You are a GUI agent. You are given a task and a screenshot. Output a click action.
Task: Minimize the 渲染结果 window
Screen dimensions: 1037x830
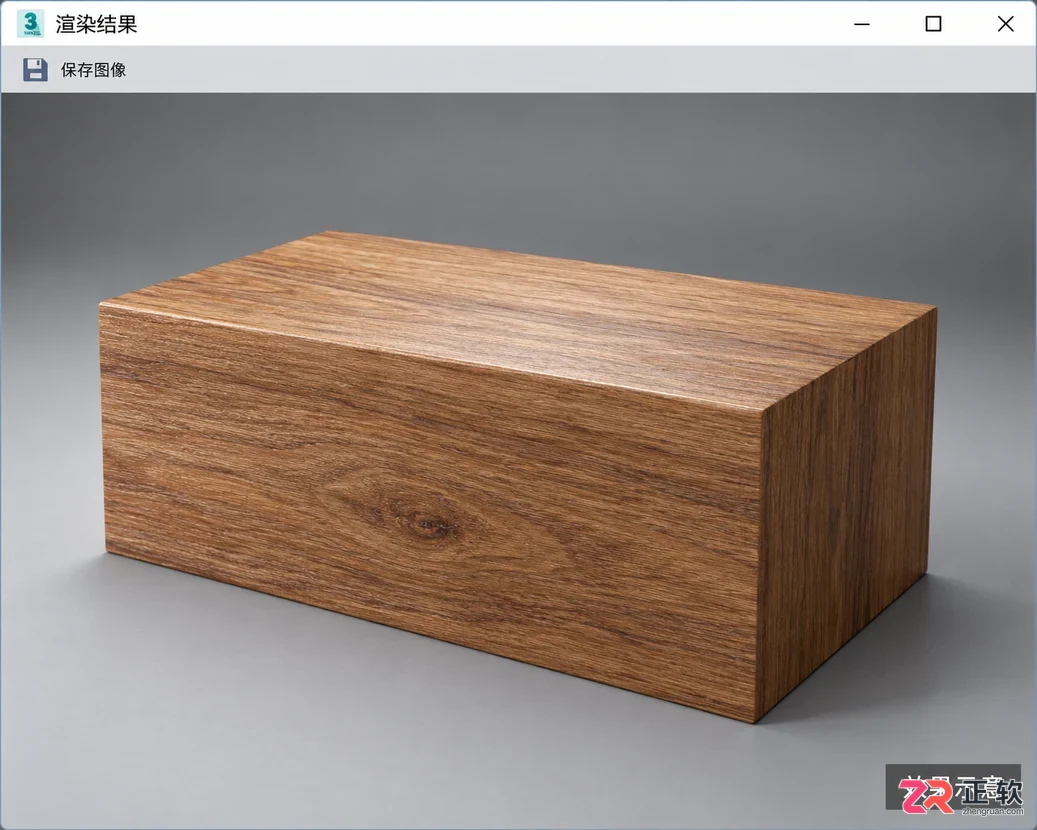861,24
